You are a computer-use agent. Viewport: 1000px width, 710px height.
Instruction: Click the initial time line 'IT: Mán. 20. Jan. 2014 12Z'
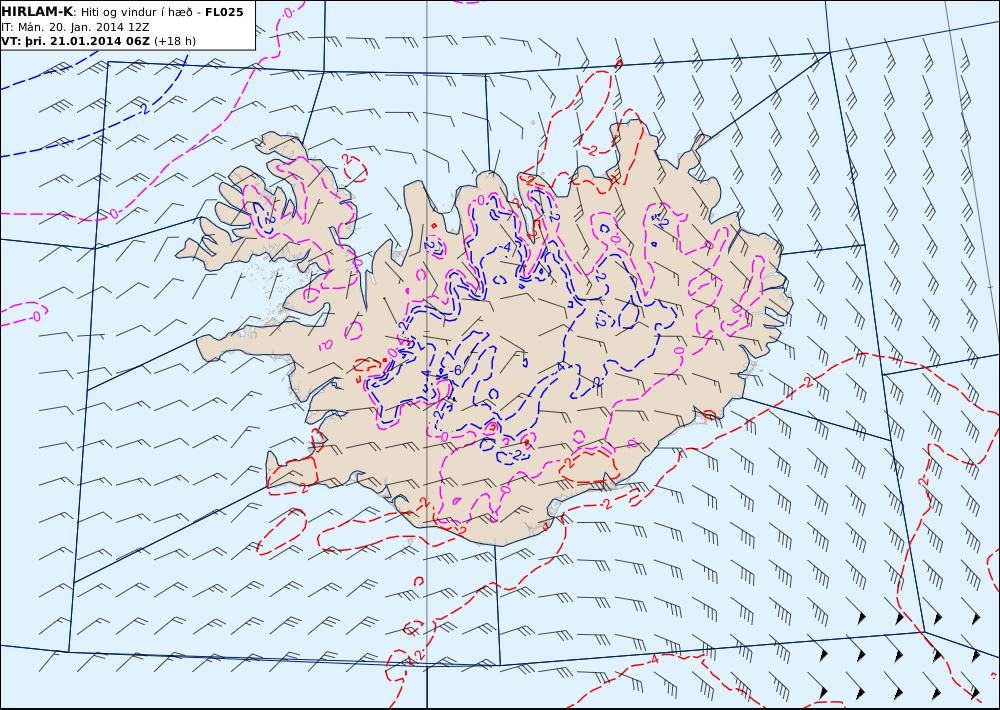75,27
